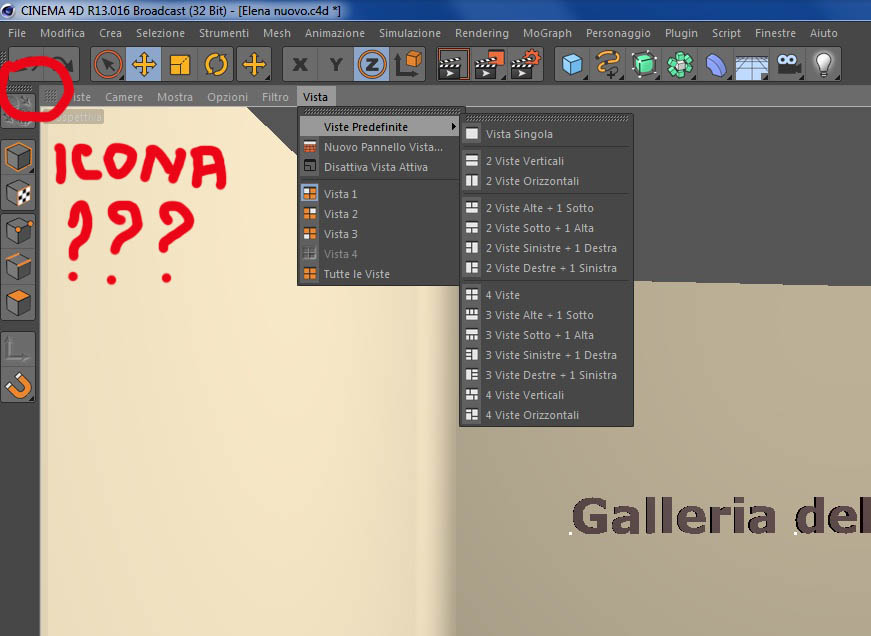The height and width of the screenshot is (636, 871).
Task: Toggle the Z axis lock
Action: (371, 64)
